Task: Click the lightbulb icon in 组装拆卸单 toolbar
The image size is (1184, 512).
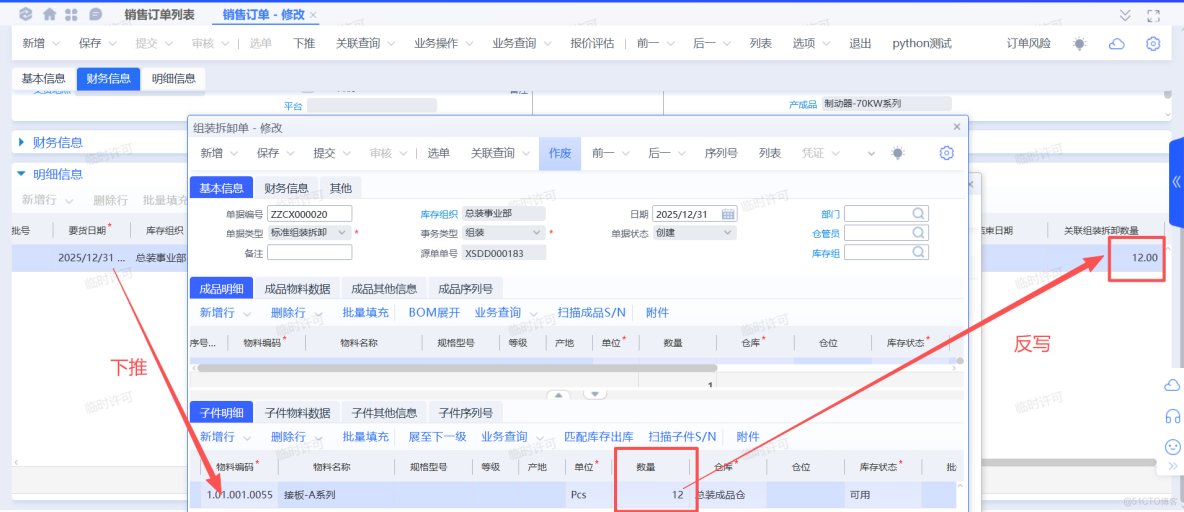Action: (897, 153)
